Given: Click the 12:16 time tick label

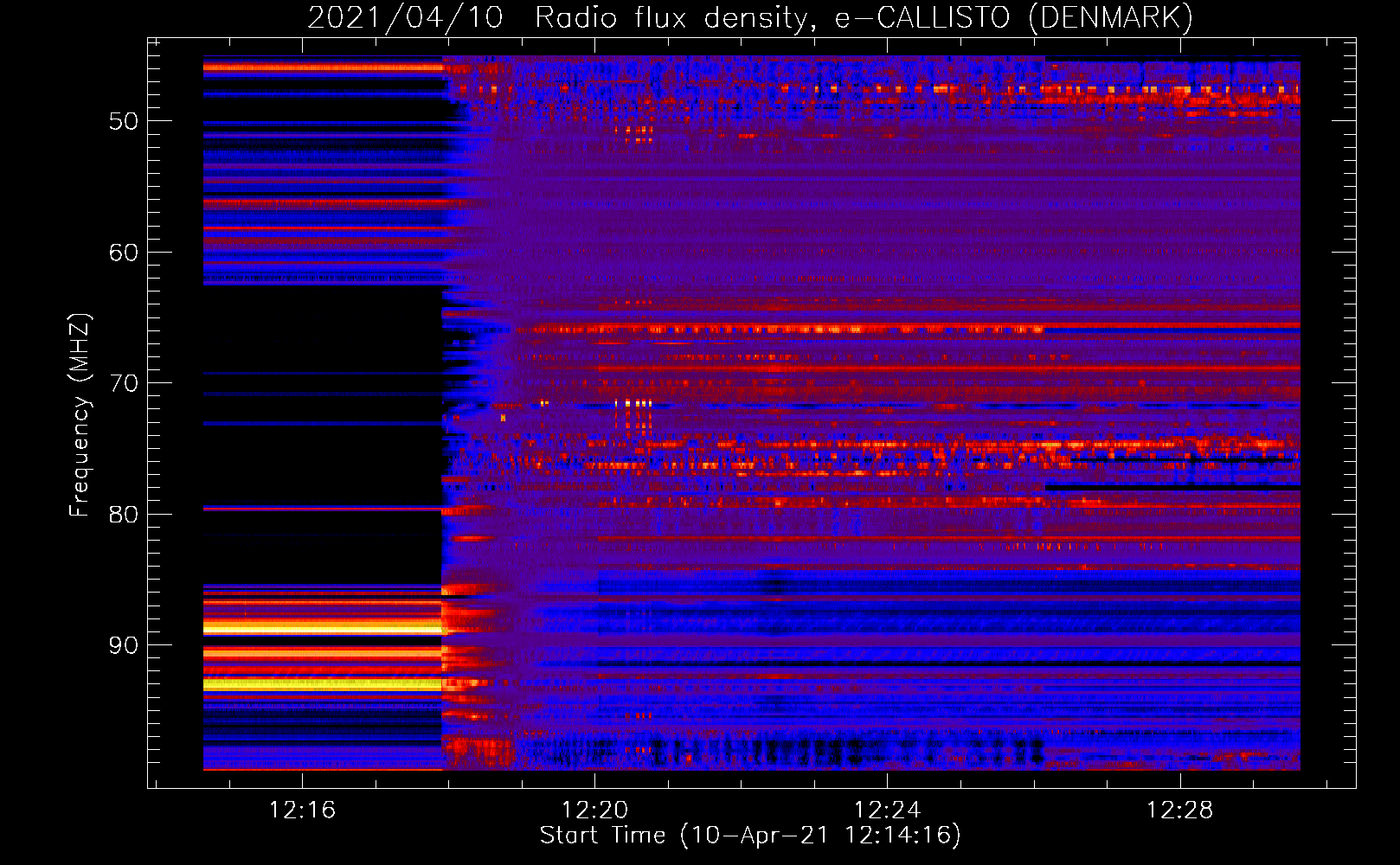Looking at the screenshot, I should tap(301, 810).
